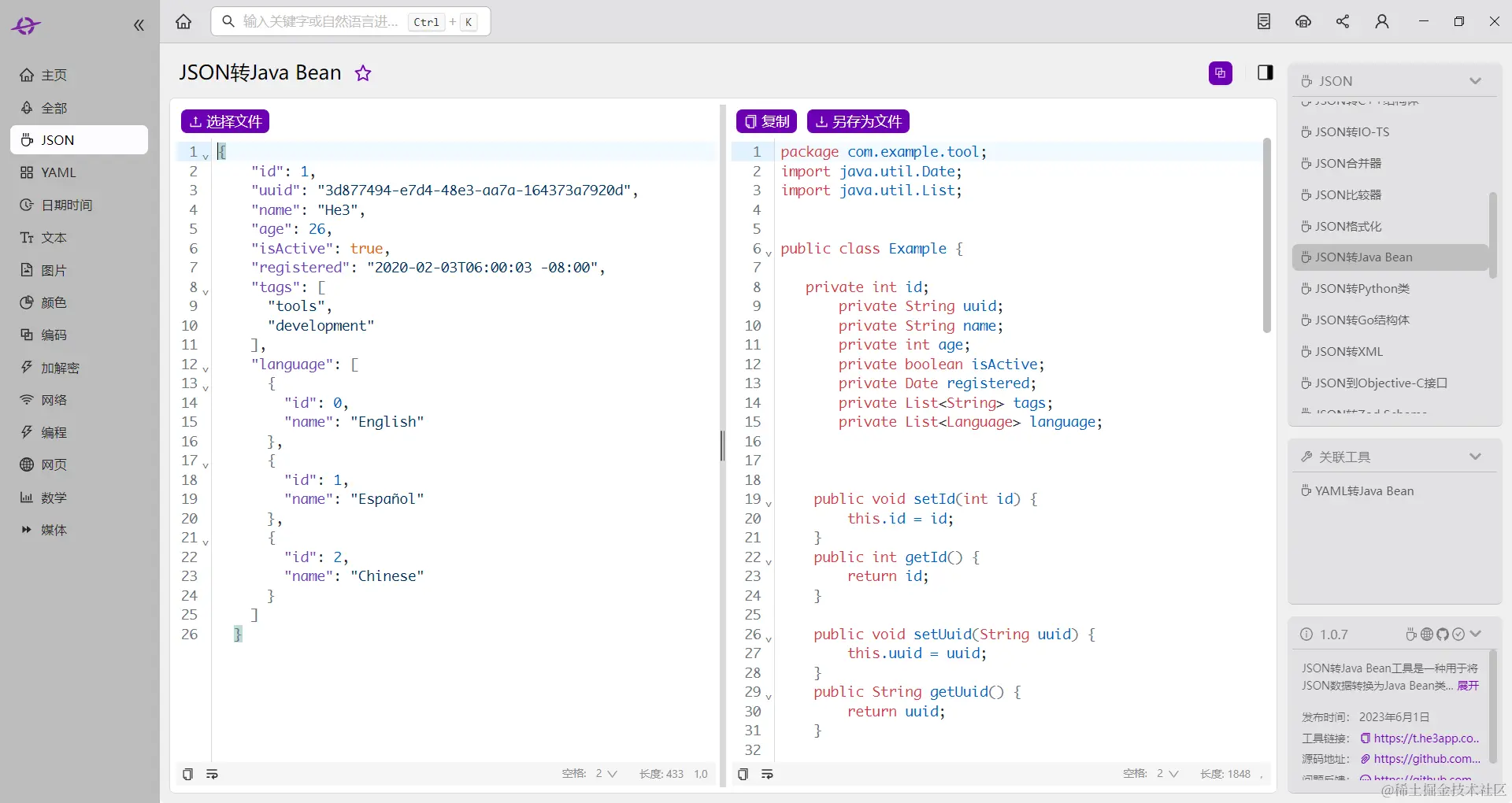Click the 选择文件 upload button
The width and height of the screenshot is (1512, 803).
225,121
